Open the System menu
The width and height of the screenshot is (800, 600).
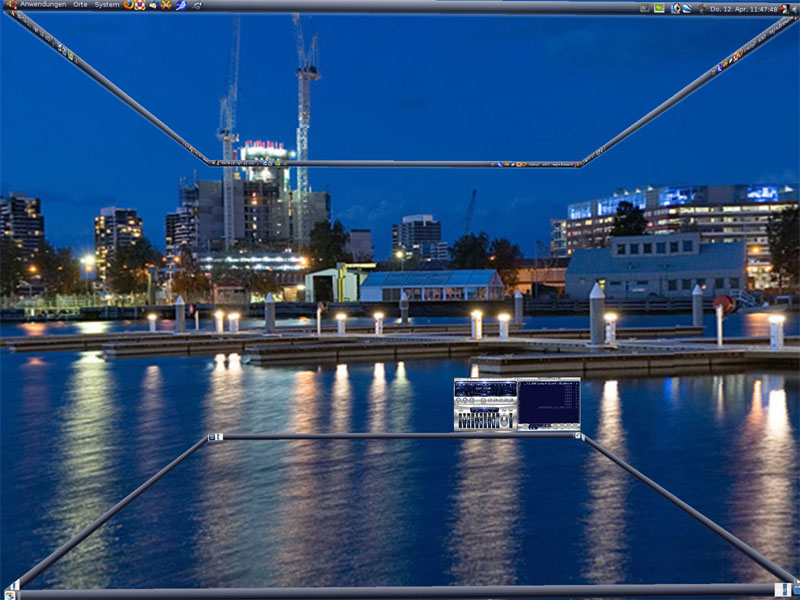click(x=107, y=5)
